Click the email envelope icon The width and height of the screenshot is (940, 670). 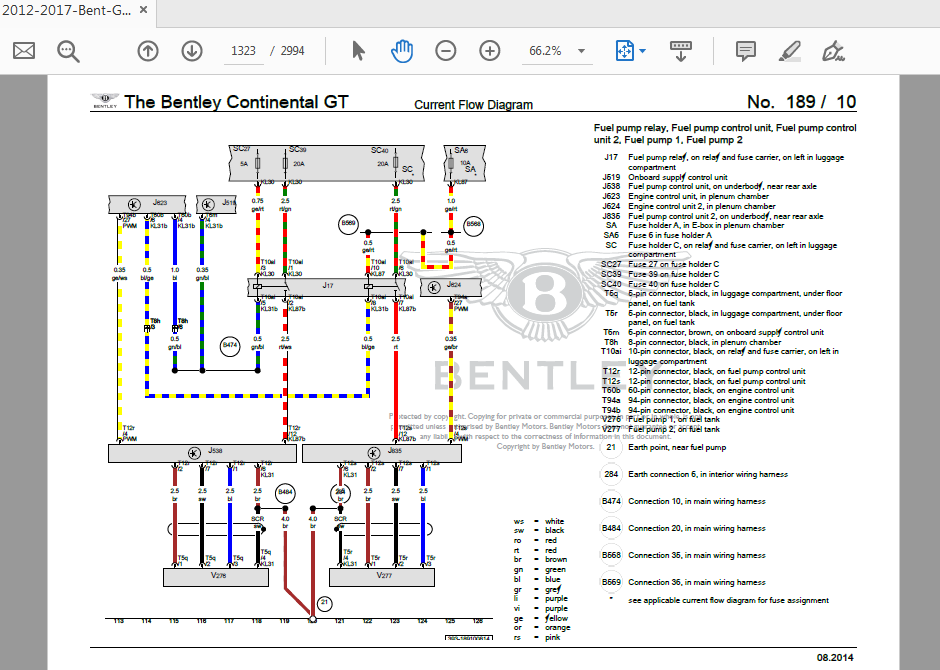click(24, 51)
